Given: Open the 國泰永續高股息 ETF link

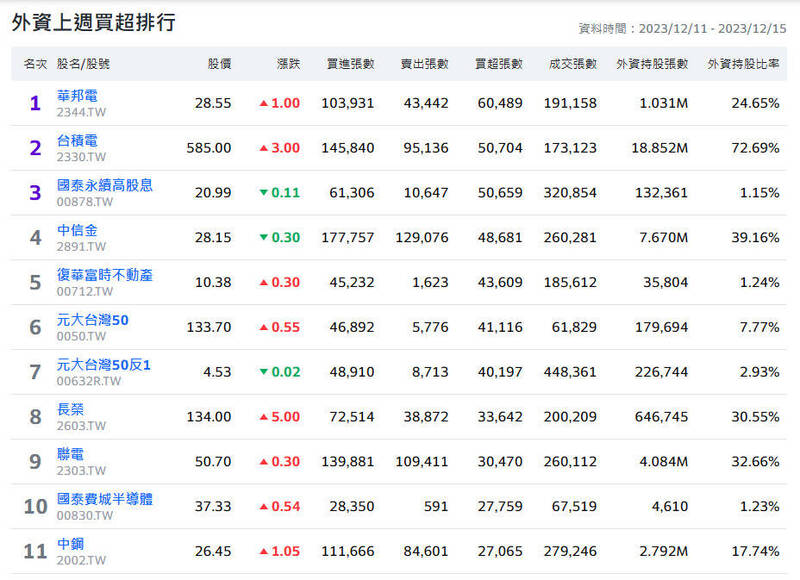Looking at the screenshot, I should [x=105, y=185].
